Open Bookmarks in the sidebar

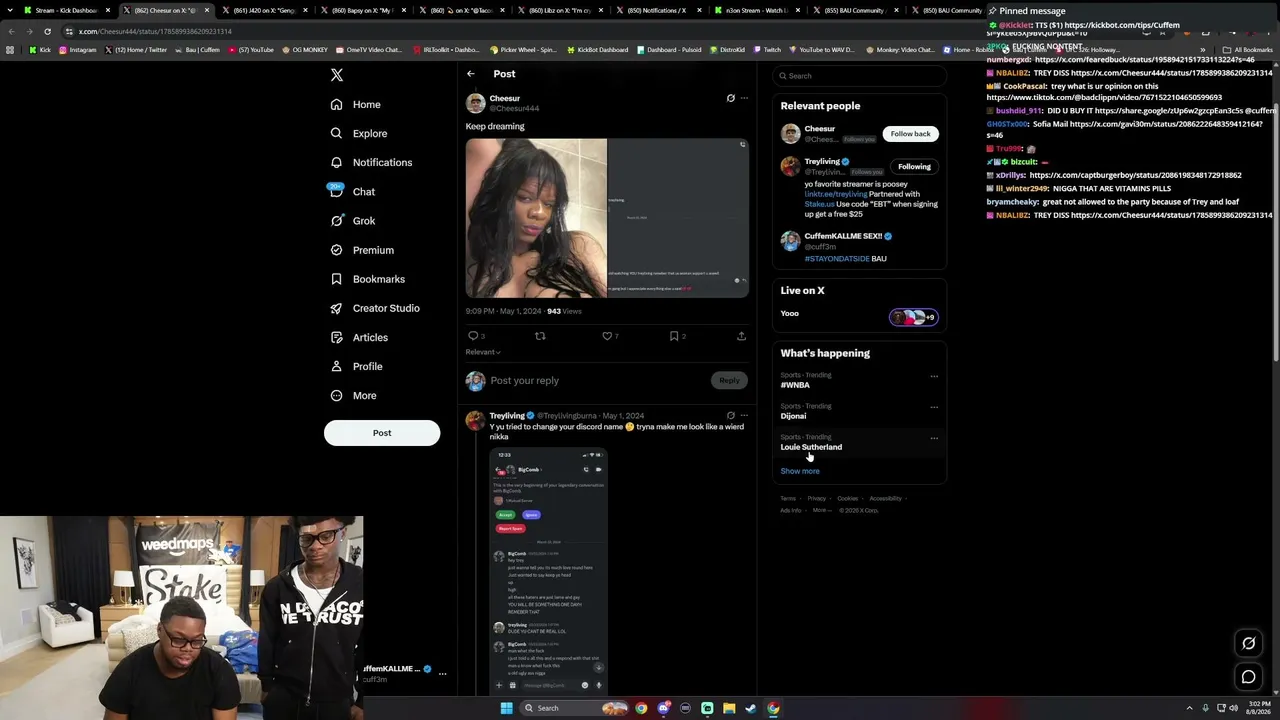(x=367, y=279)
